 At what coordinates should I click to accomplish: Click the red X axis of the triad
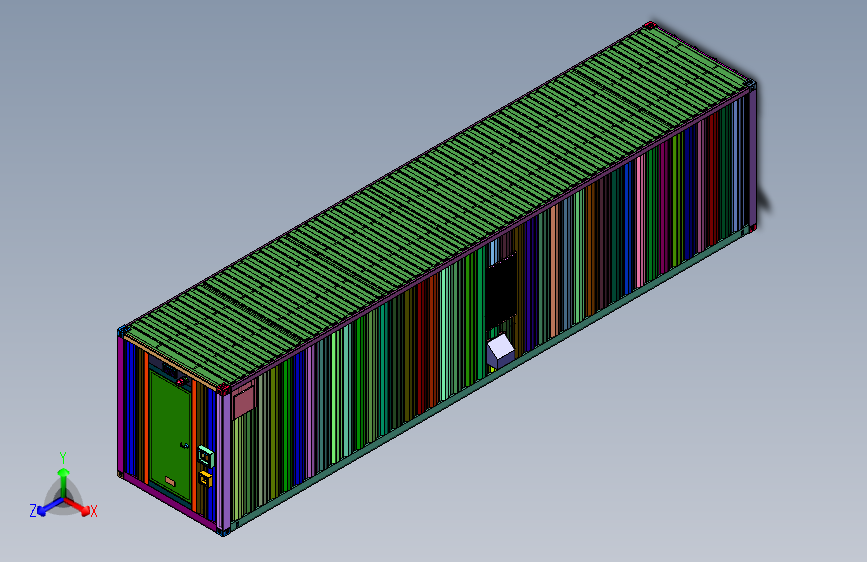pyautogui.click(x=79, y=507)
